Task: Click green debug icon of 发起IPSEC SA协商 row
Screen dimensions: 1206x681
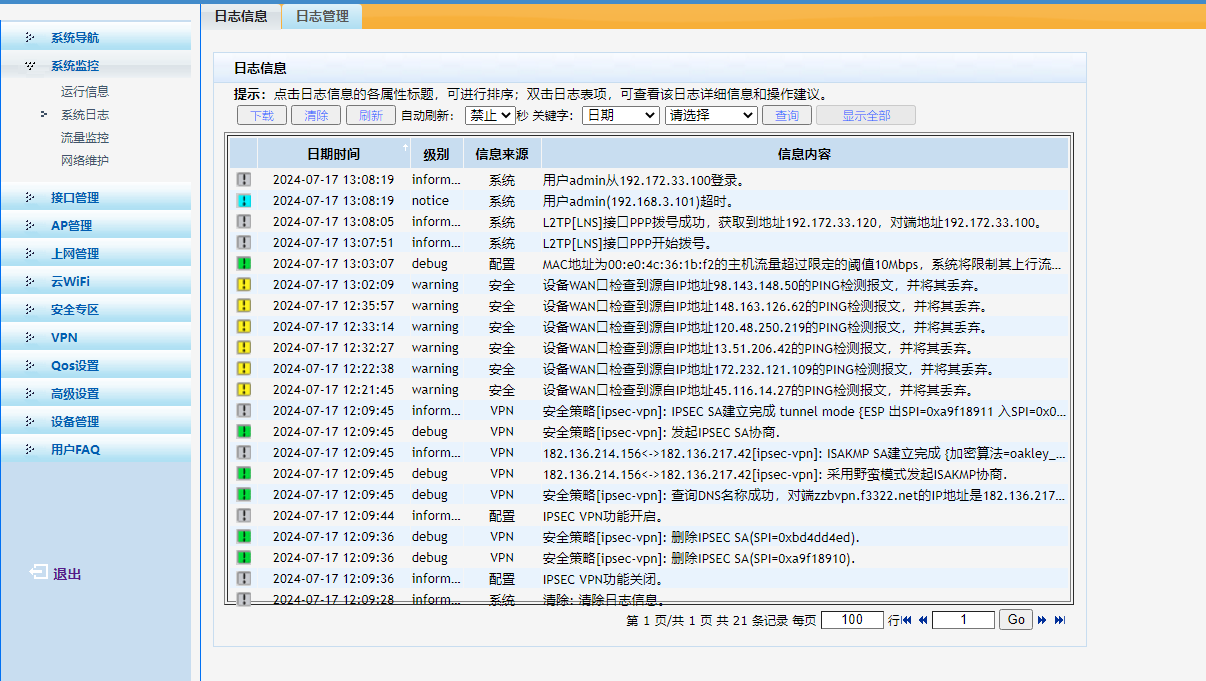Action: (x=244, y=432)
